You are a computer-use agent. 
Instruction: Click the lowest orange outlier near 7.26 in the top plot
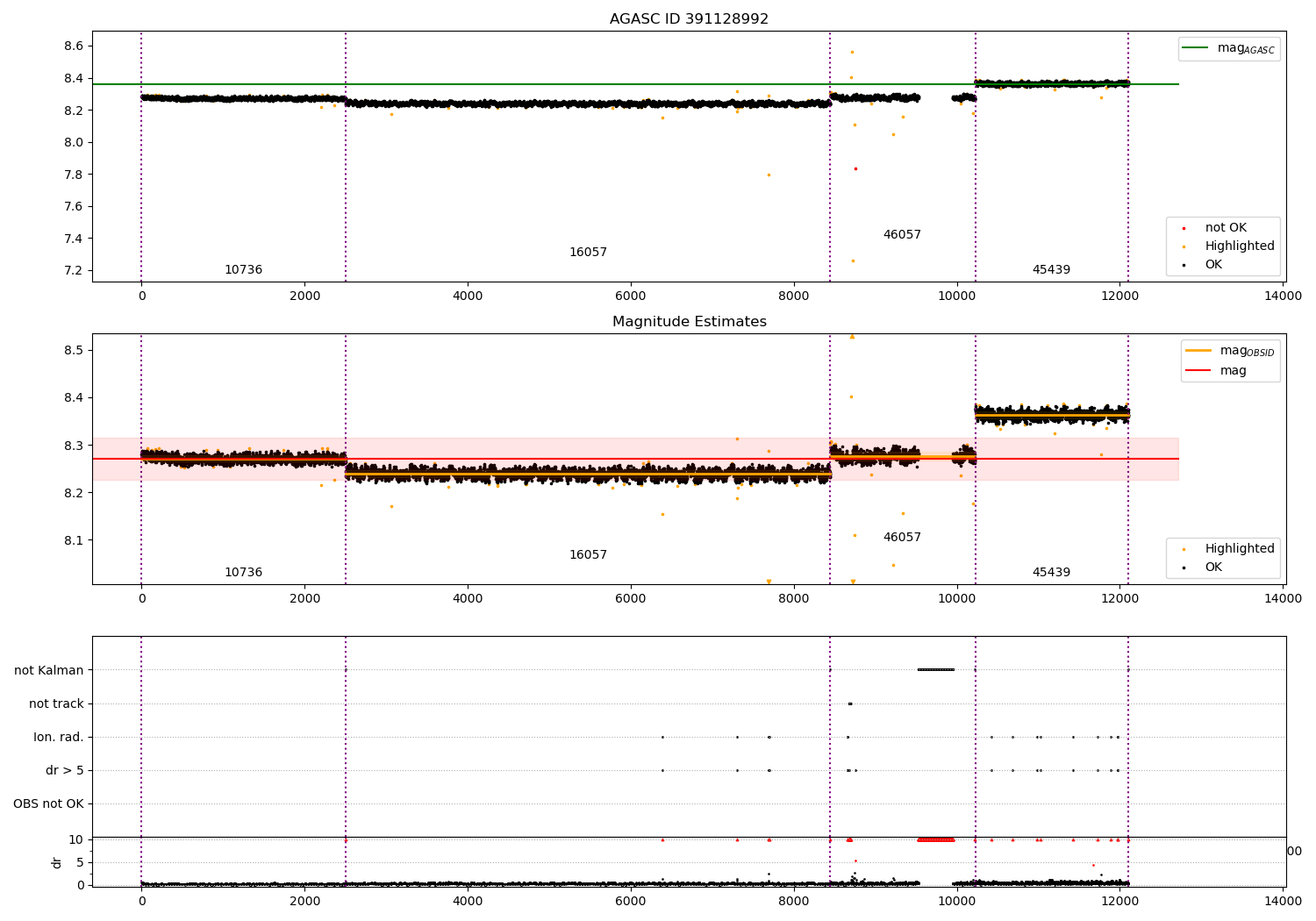click(x=852, y=261)
